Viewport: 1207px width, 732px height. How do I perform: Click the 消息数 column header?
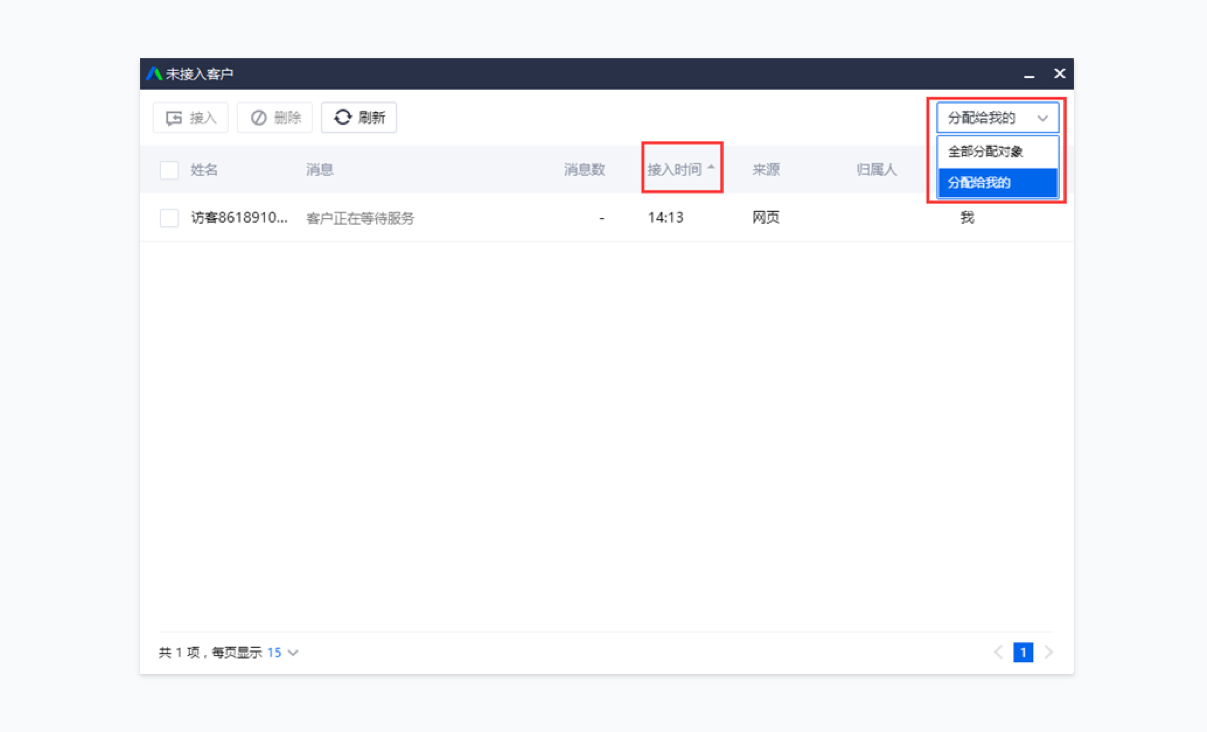pos(584,170)
